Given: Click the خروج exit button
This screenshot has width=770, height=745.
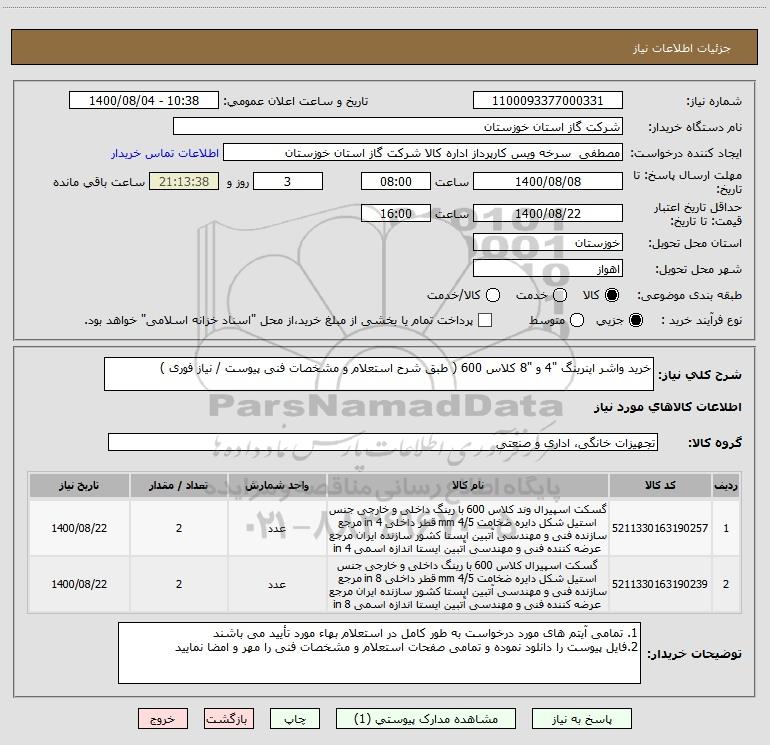Looking at the screenshot, I should pos(163,719).
